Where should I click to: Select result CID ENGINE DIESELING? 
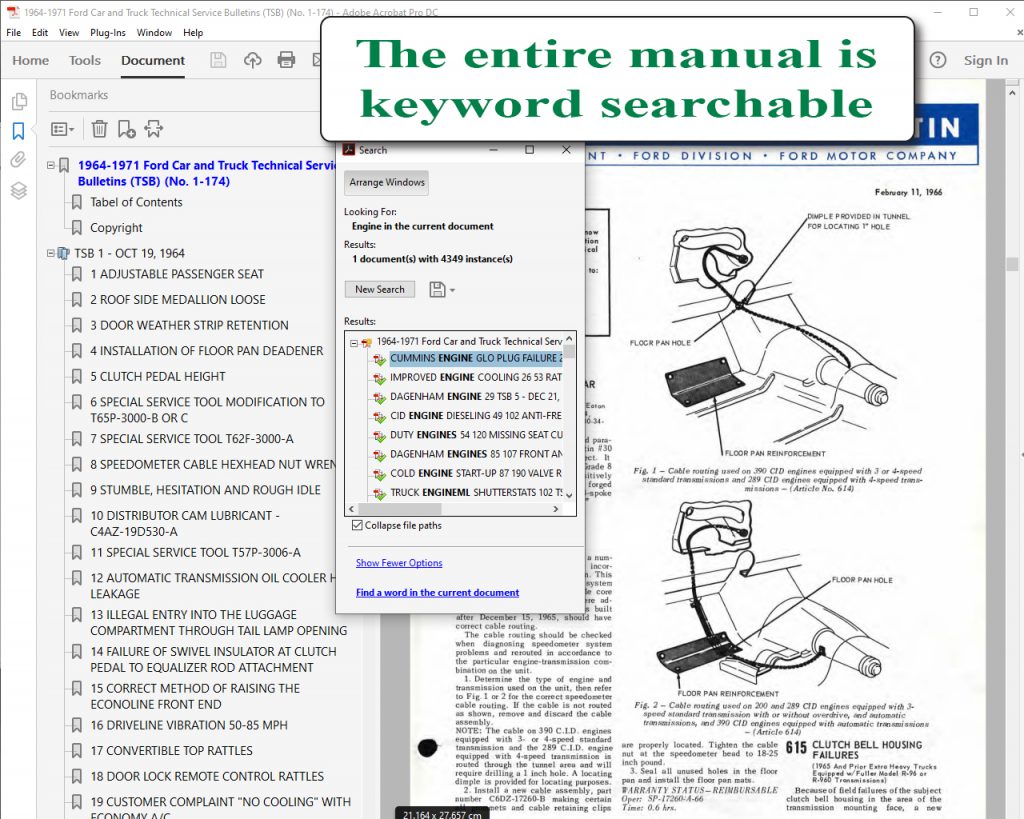coord(476,416)
